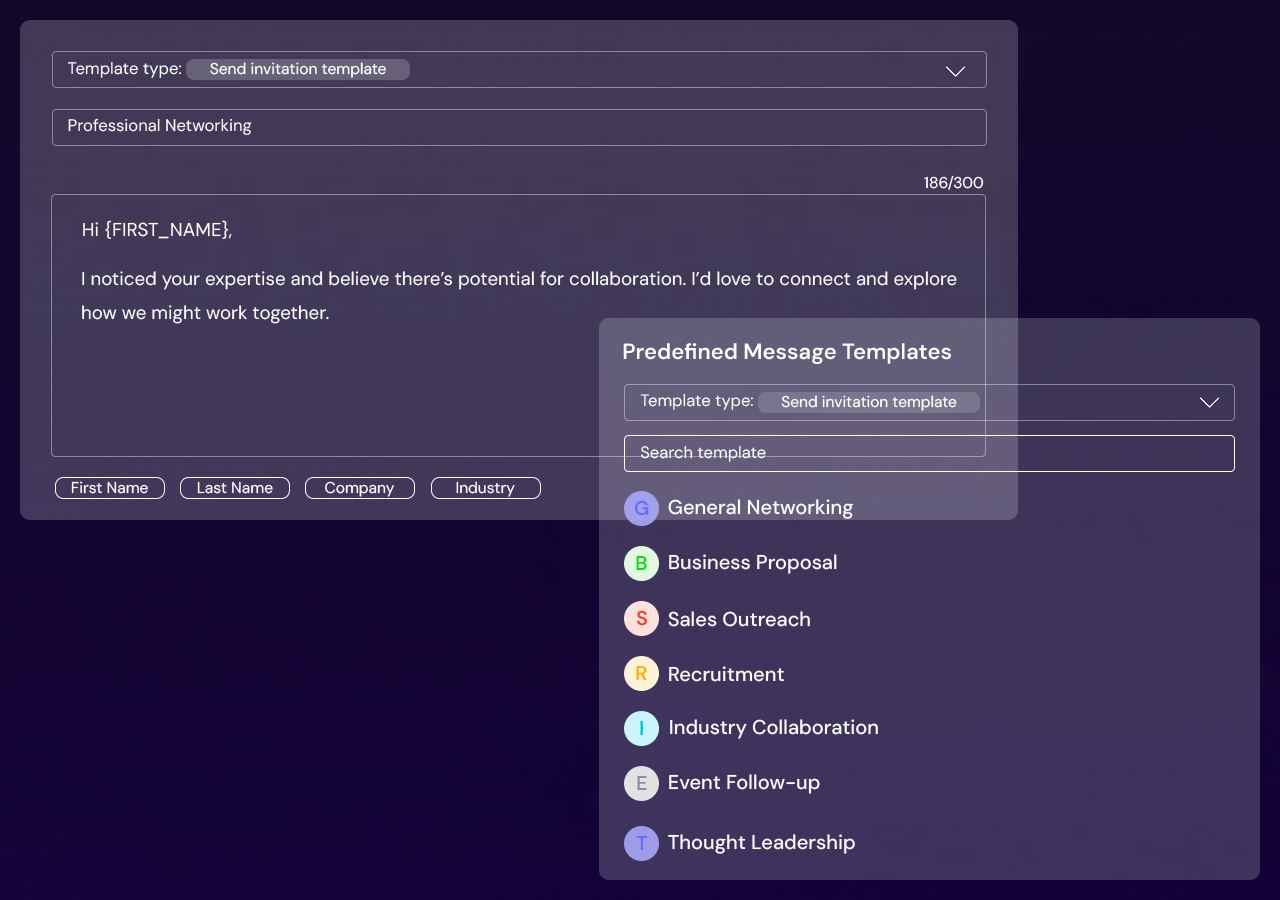Image resolution: width=1280 pixels, height=900 pixels.
Task: Click the gray E Event Follow-up icon
Action: coord(641,783)
